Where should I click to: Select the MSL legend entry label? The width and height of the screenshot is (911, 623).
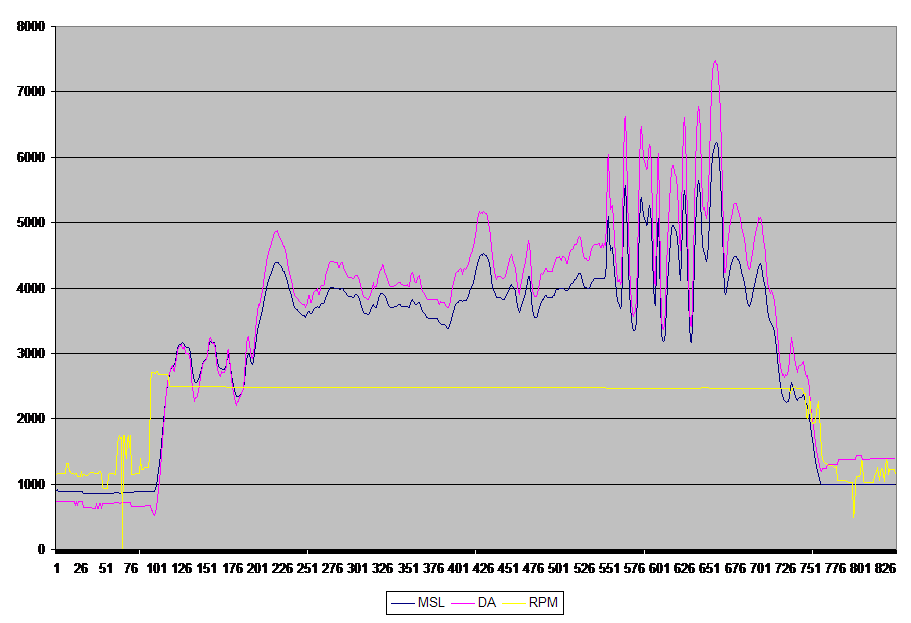tap(432, 602)
